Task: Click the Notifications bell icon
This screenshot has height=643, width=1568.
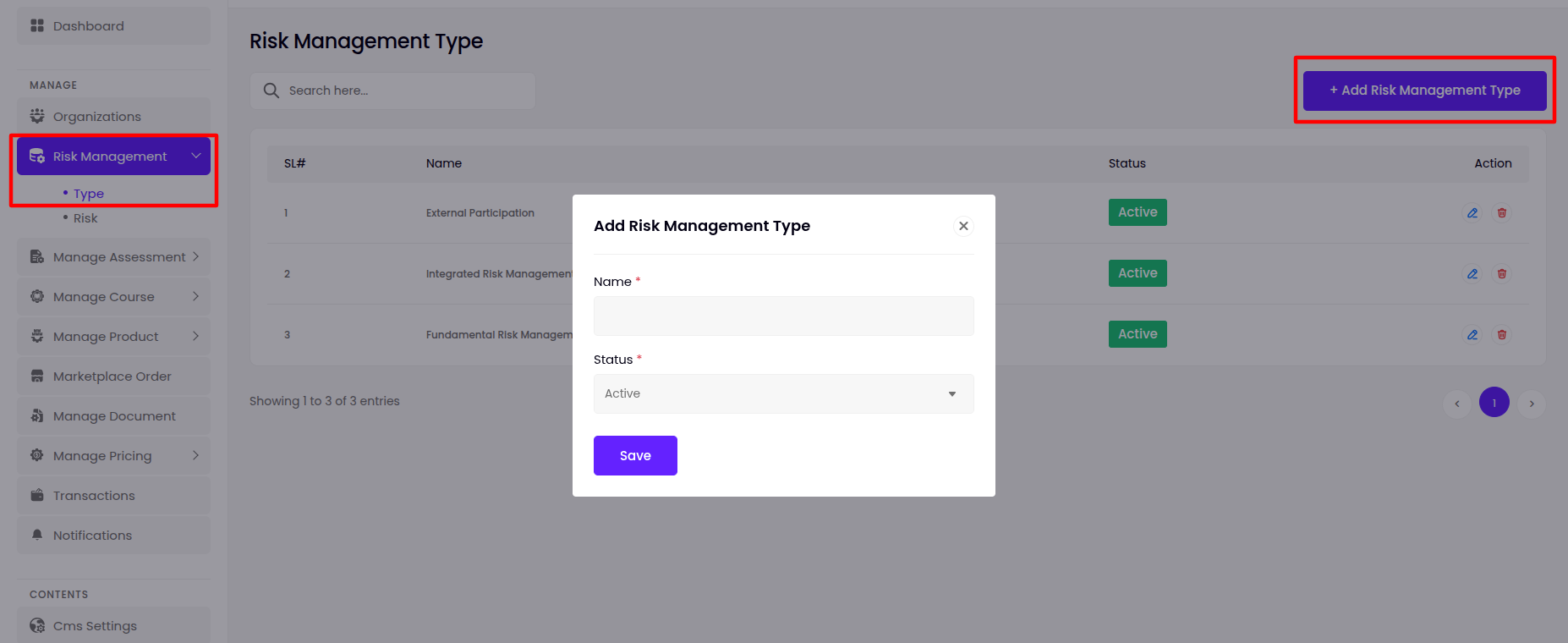Action: click(37, 536)
